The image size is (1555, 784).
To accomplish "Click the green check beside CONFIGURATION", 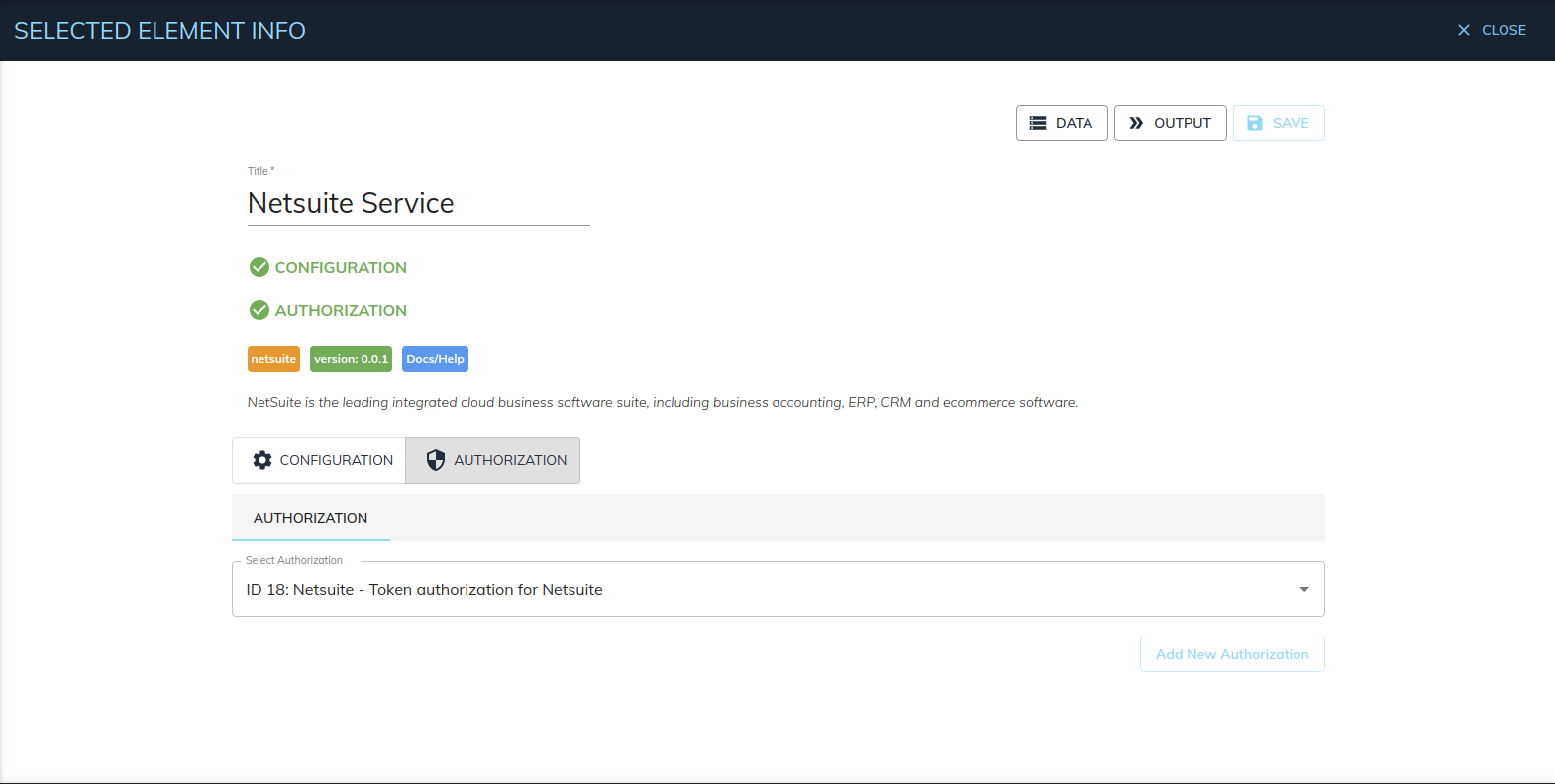I will pos(259,267).
